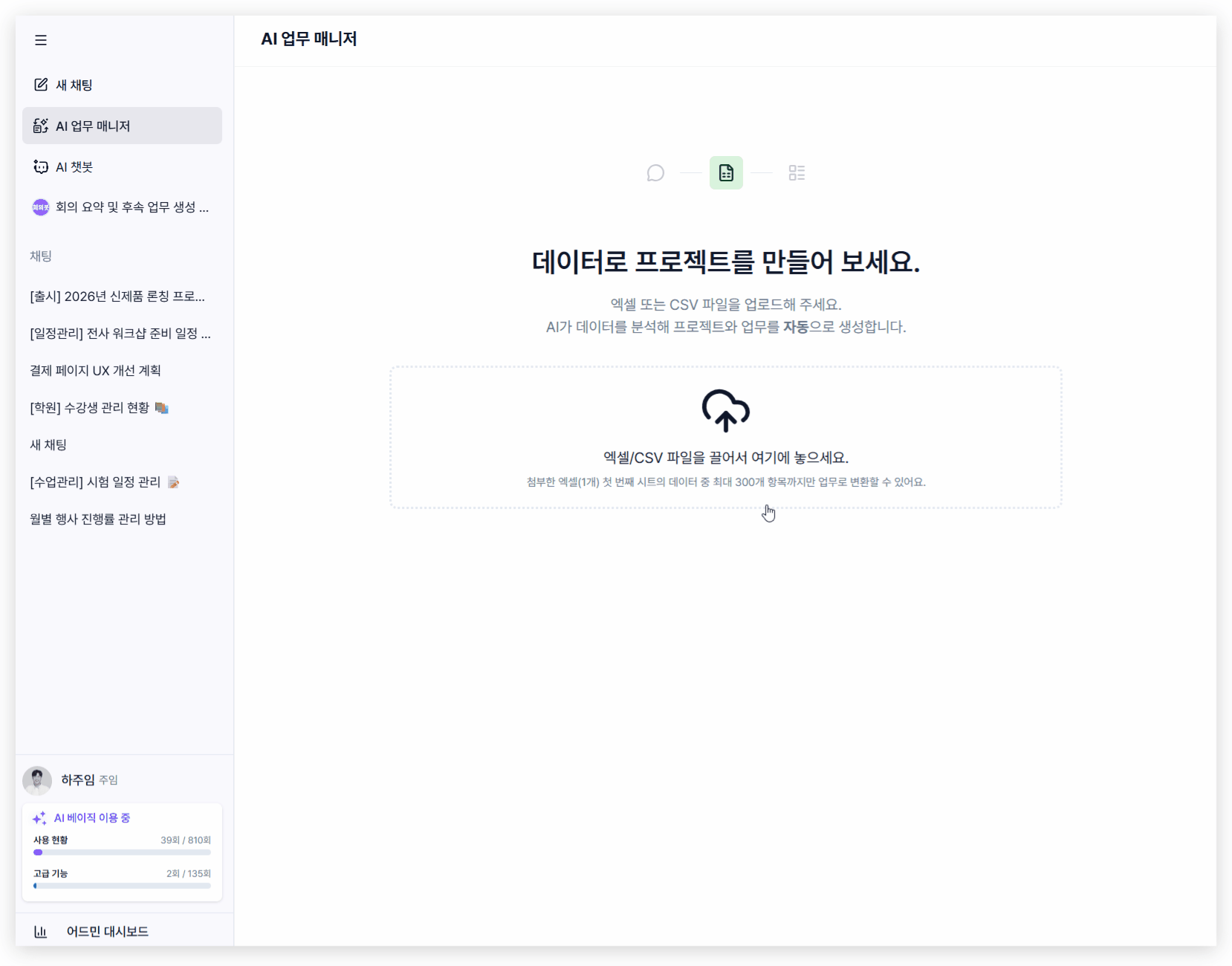Click the cloud upload icon in the dropzone
Viewport: 1232px width, 966px height.
click(x=725, y=410)
